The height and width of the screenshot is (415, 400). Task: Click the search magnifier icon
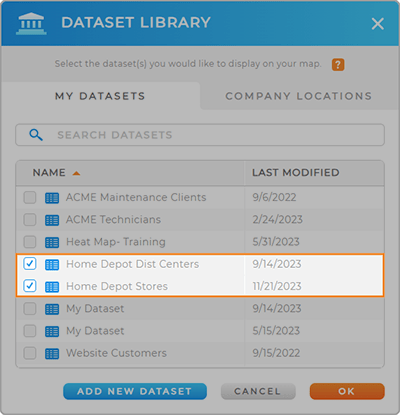point(36,135)
